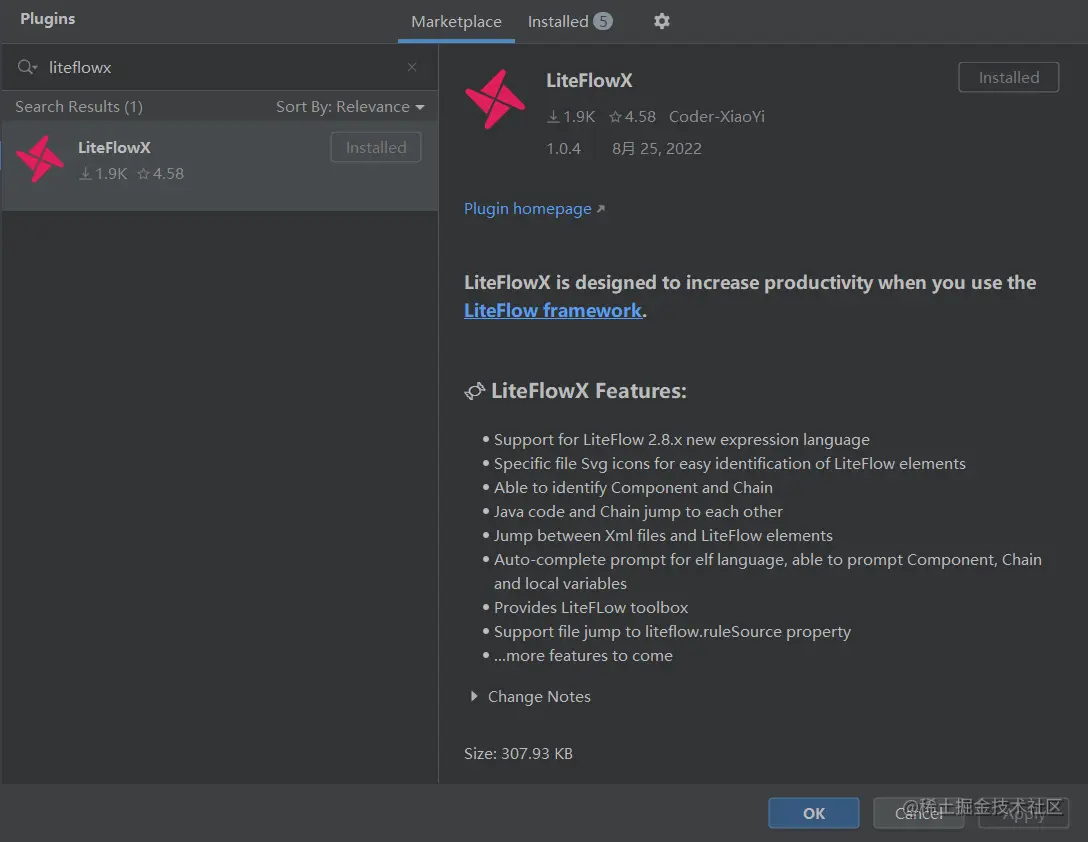1088x842 pixels.
Task: Click the Support for LiteFlow 2.8.x bullet
Action: point(681,440)
